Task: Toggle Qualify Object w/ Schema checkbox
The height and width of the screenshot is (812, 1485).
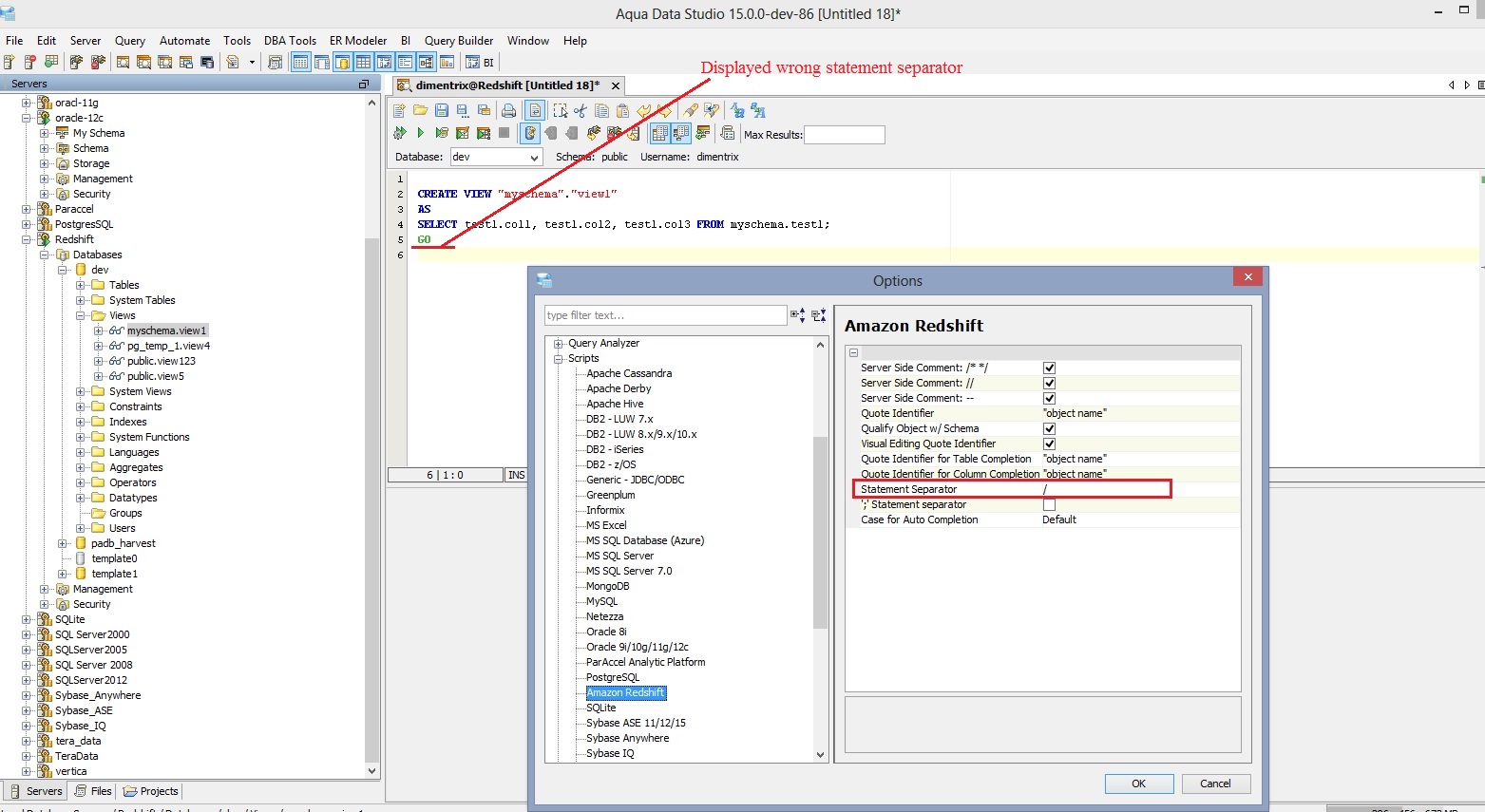Action: [1049, 428]
